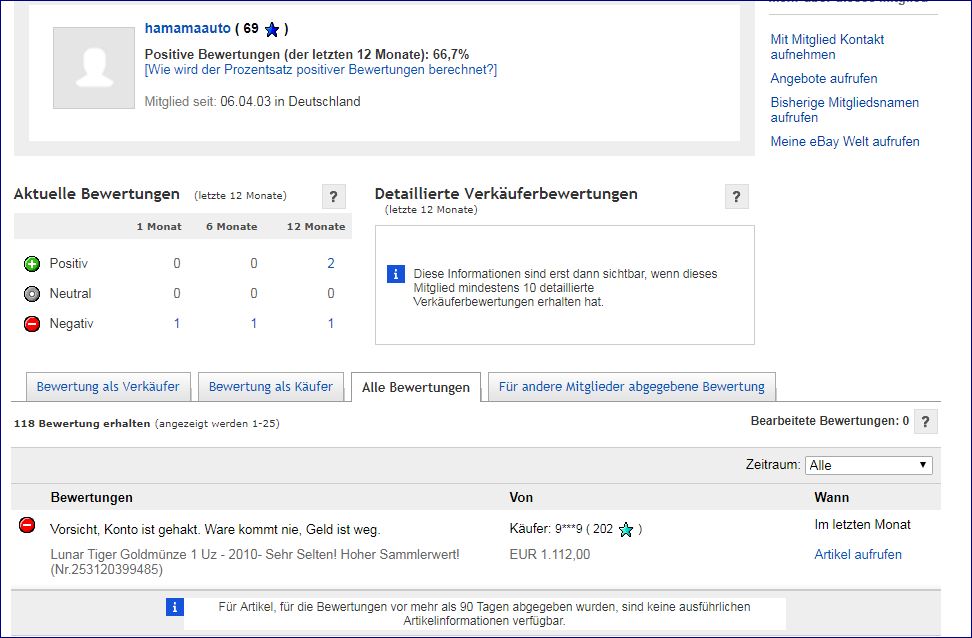Click the red negative icon beside the review comment
This screenshot has height=638, width=972.
pyautogui.click(x=27, y=525)
